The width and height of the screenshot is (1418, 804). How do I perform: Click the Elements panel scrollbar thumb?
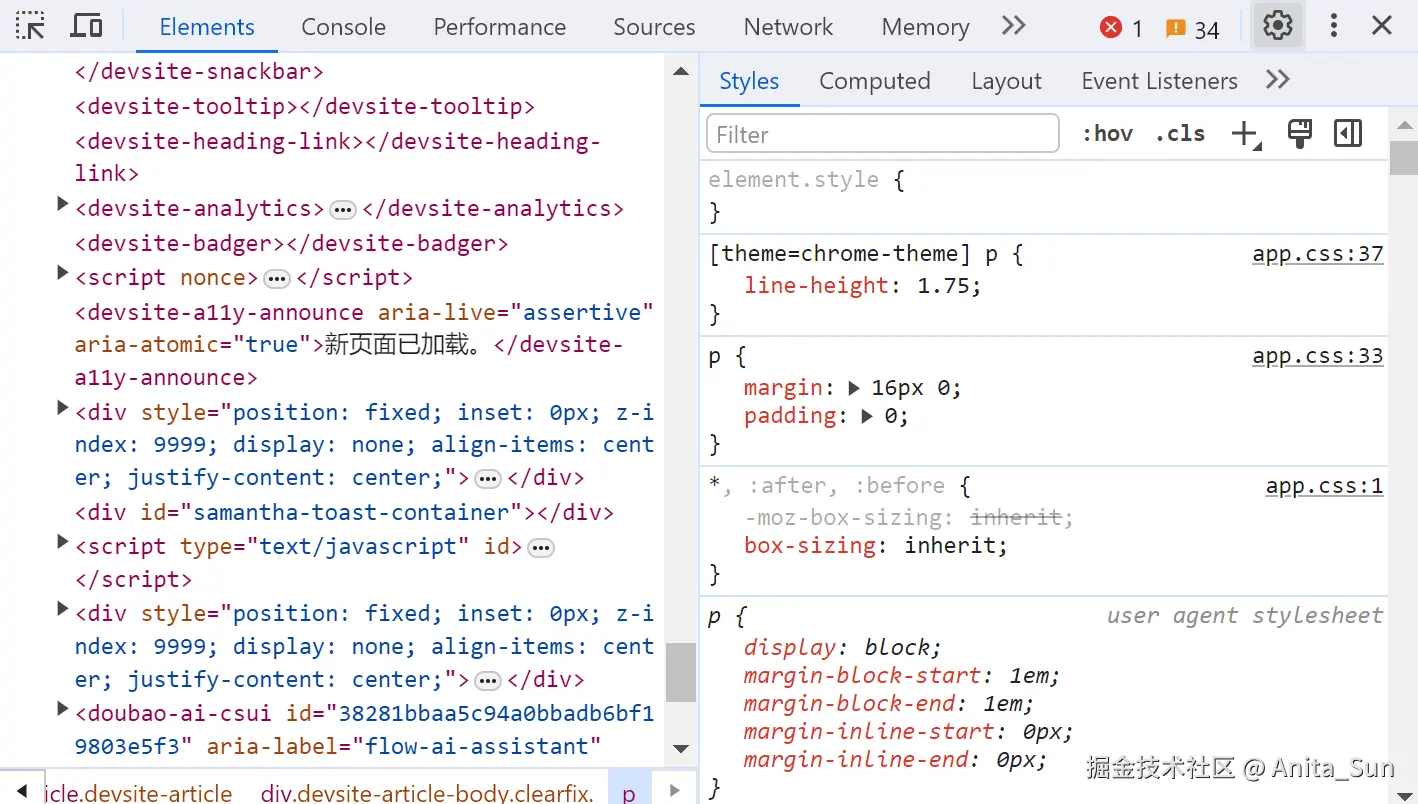(681, 672)
